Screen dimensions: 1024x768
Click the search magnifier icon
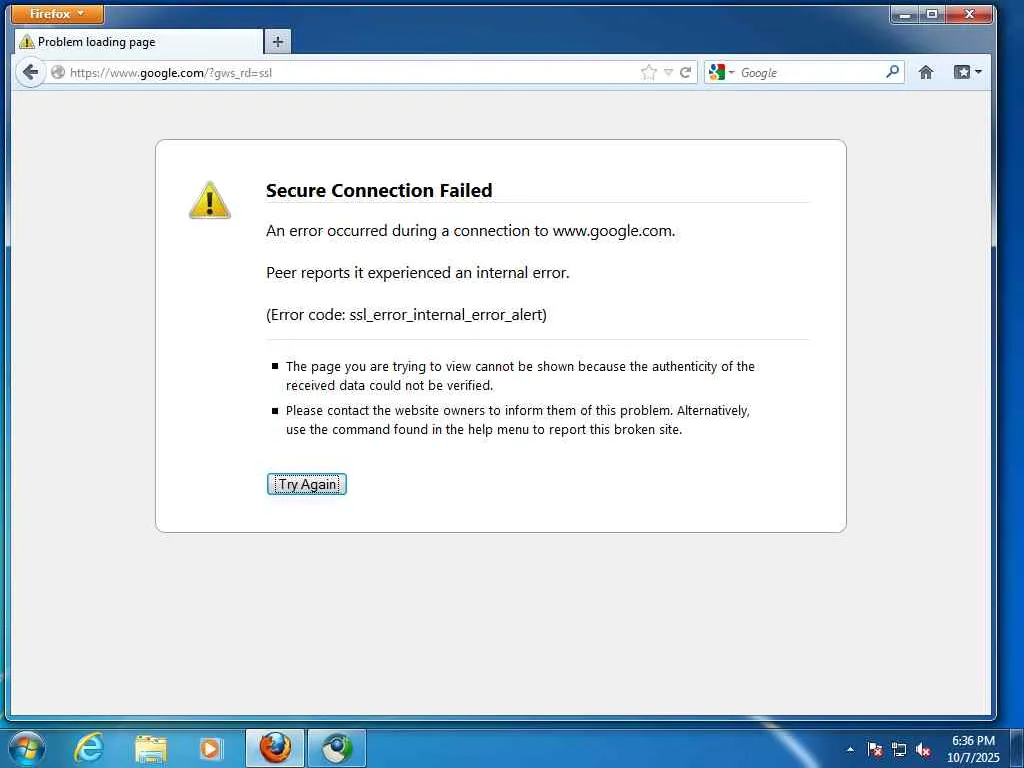pyautogui.click(x=892, y=72)
